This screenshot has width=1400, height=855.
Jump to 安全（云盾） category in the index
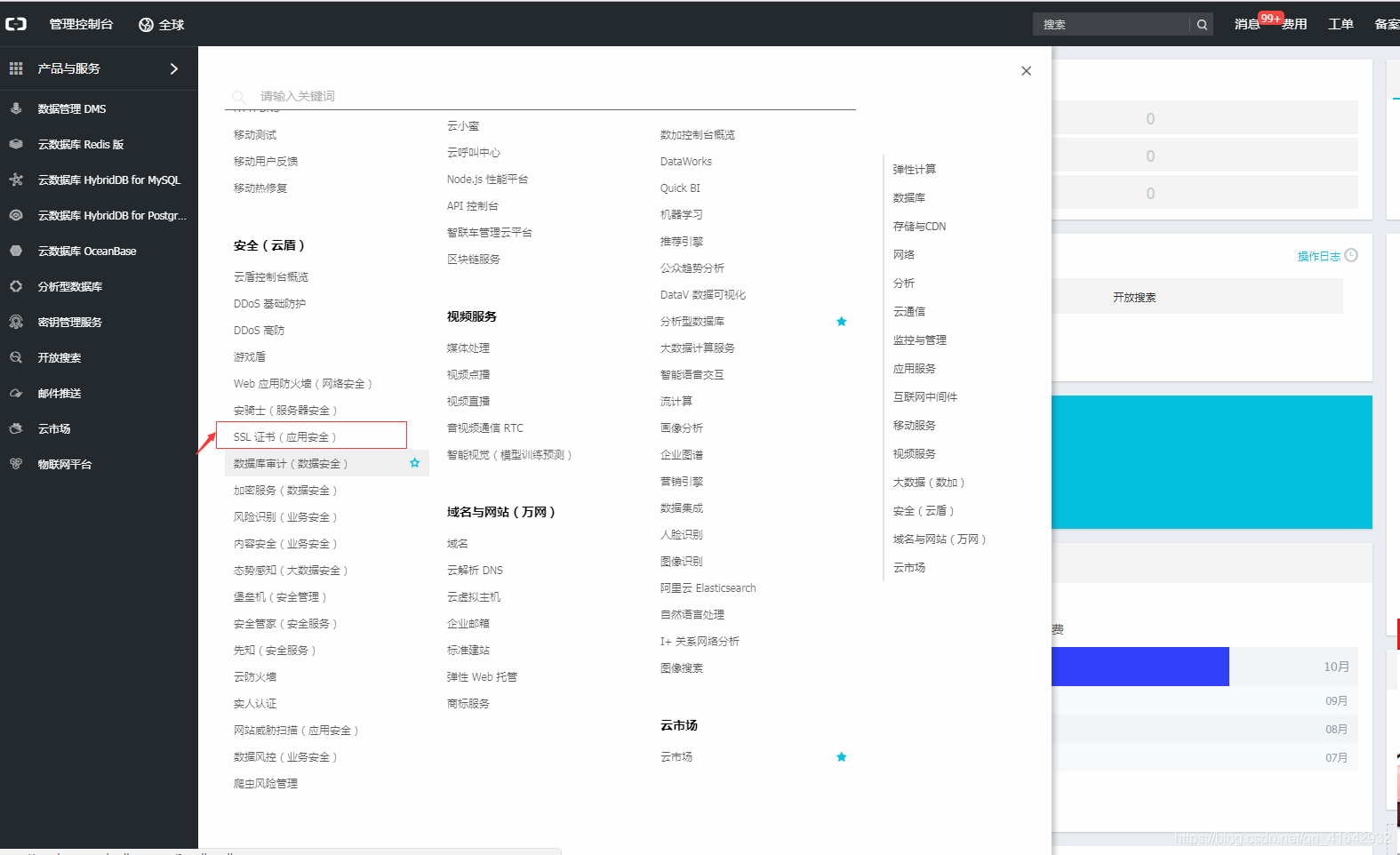924,510
